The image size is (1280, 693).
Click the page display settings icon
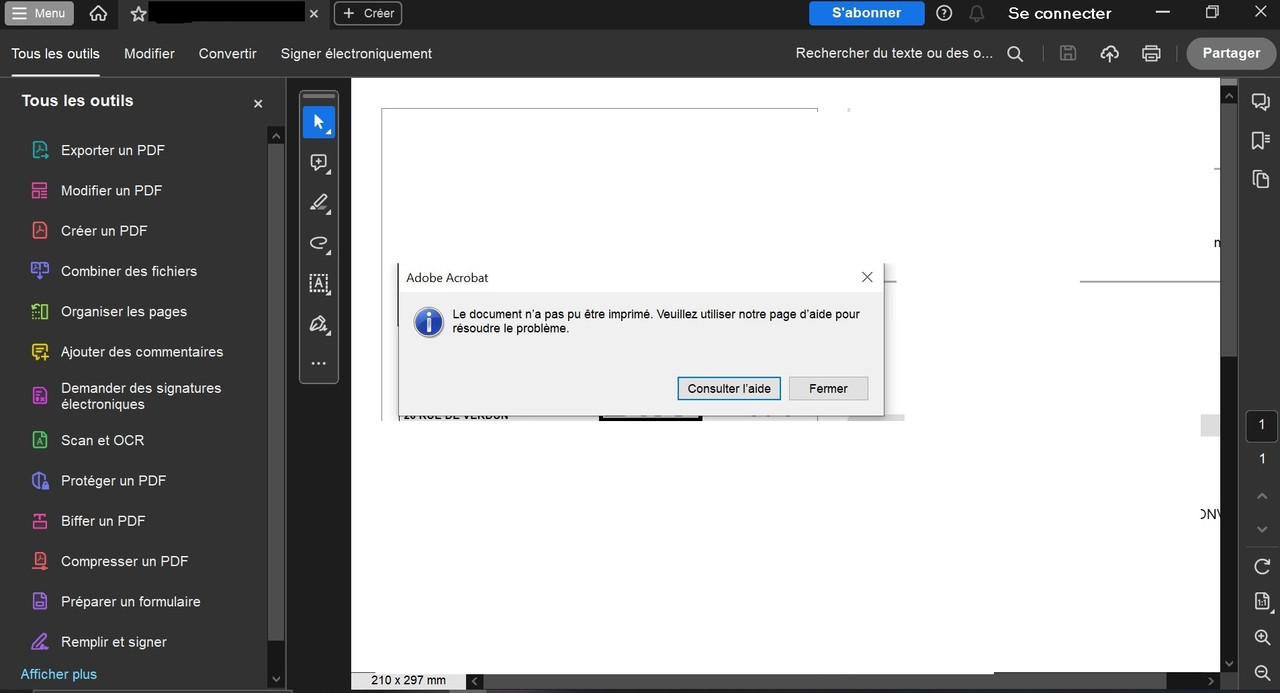pyautogui.click(x=1261, y=602)
